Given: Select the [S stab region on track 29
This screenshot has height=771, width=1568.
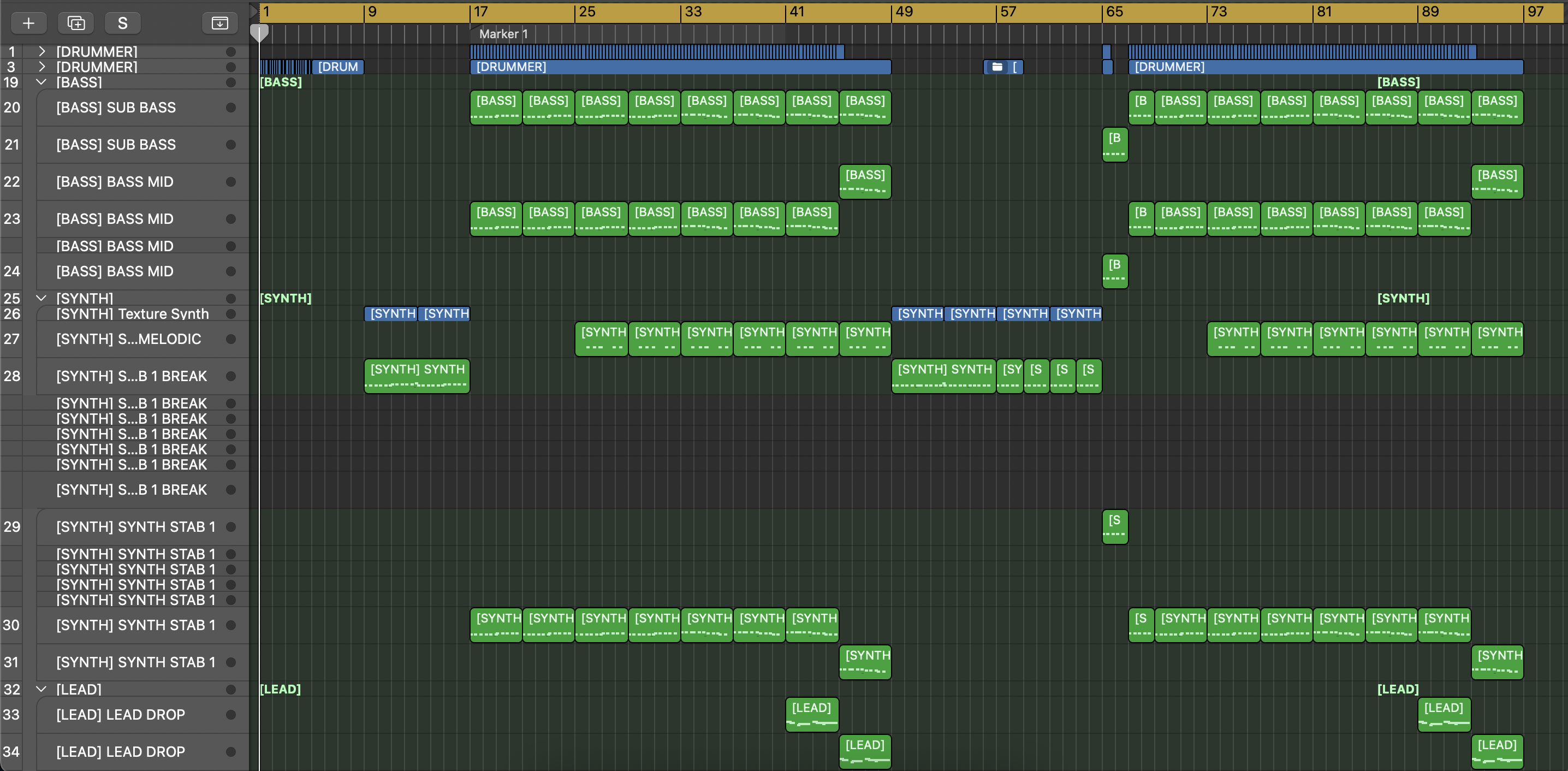Looking at the screenshot, I should pos(1114,527).
